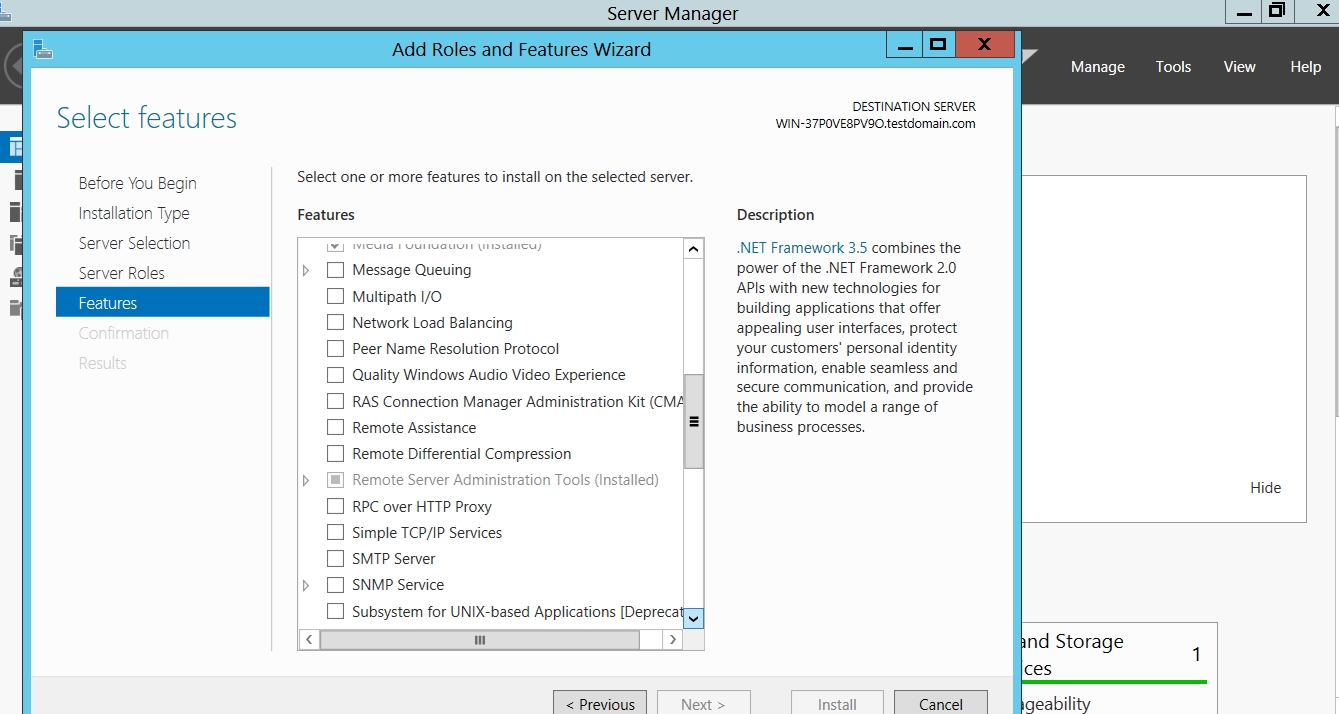
Task: Expand Remote Server Administration Tools tree
Action: tap(306, 480)
